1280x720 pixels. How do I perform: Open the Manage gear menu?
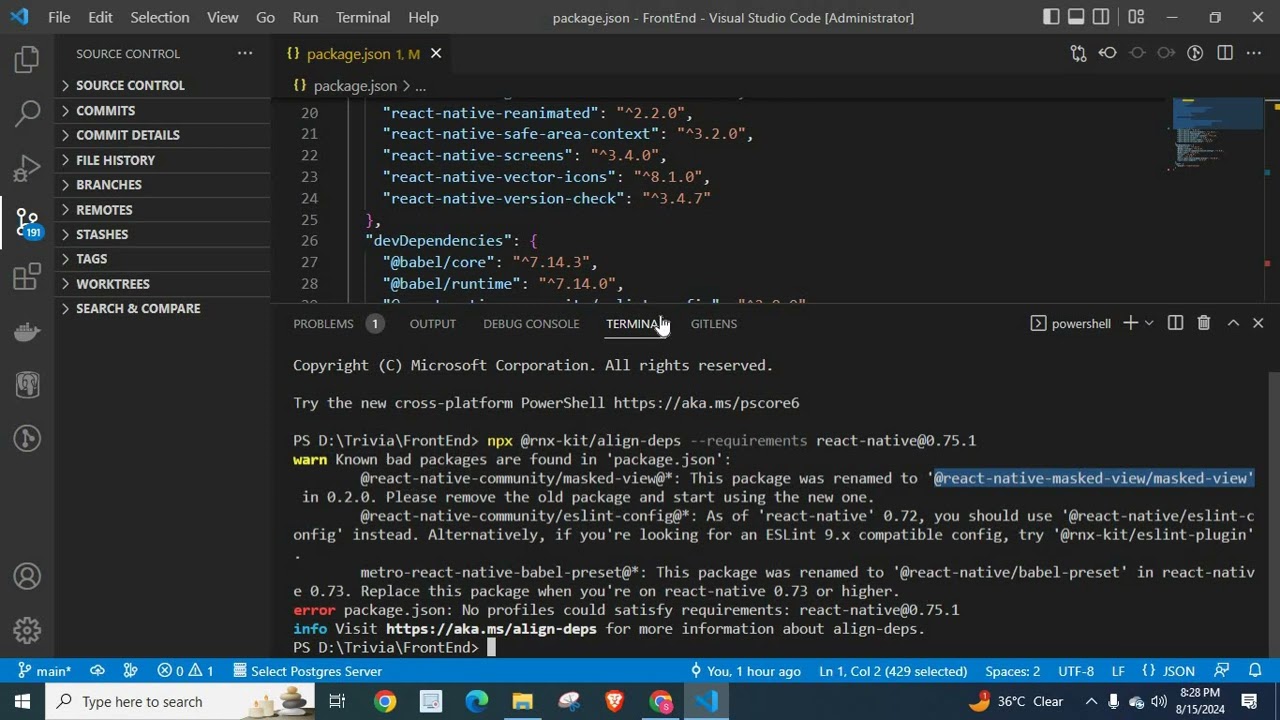point(27,630)
